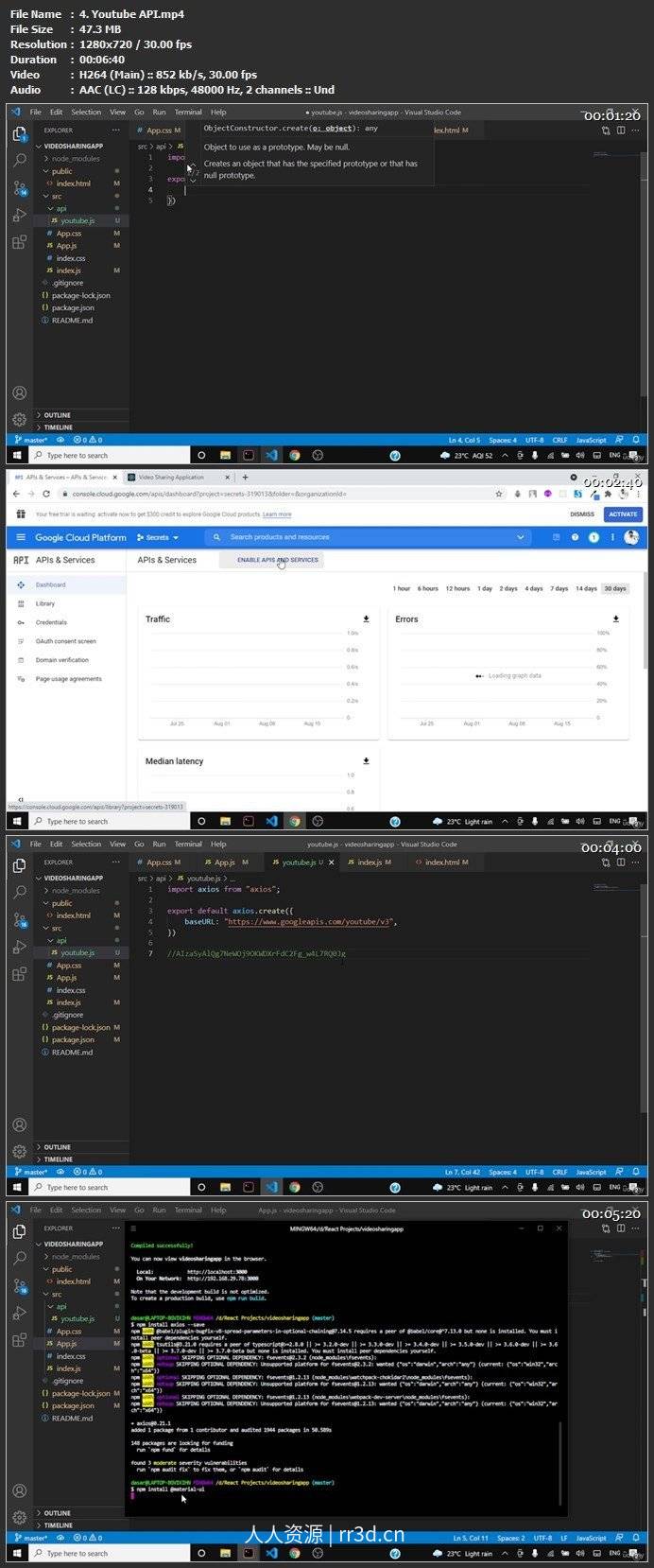Select the 12 hours time range
Screen dimensions: 654x1568
click(457, 588)
